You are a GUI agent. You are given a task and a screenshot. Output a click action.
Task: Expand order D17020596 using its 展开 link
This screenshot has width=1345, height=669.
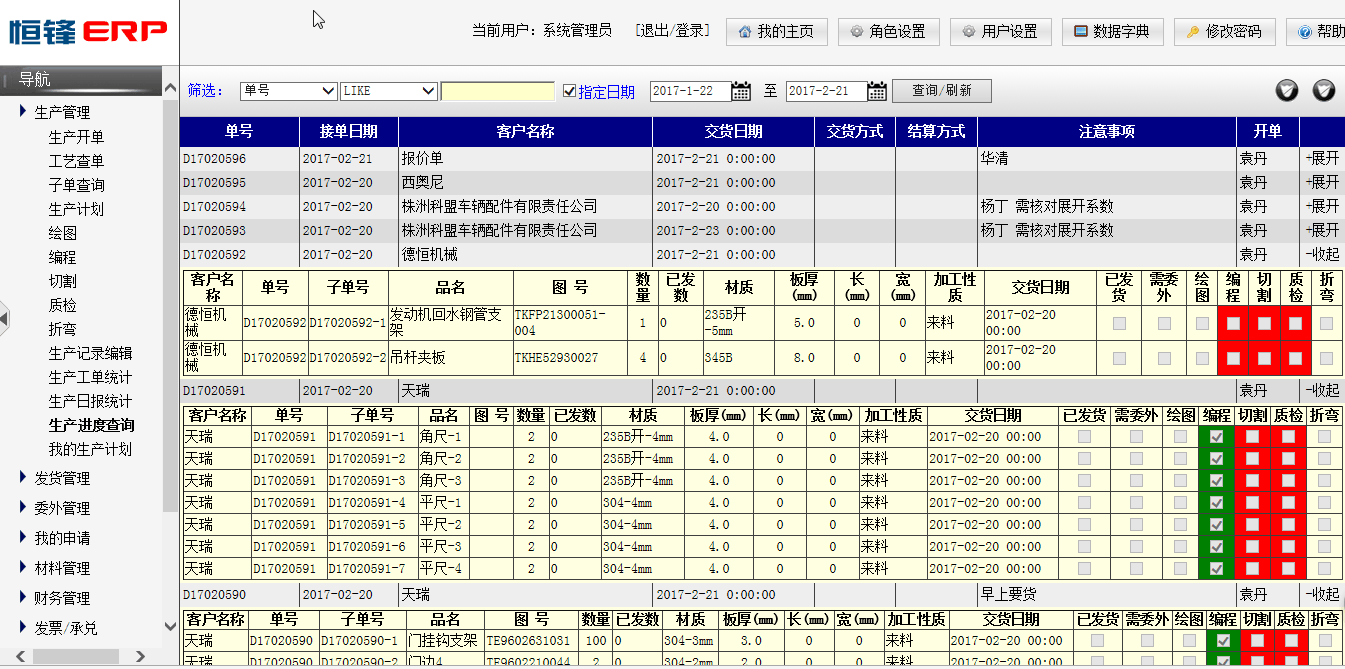[1322, 158]
